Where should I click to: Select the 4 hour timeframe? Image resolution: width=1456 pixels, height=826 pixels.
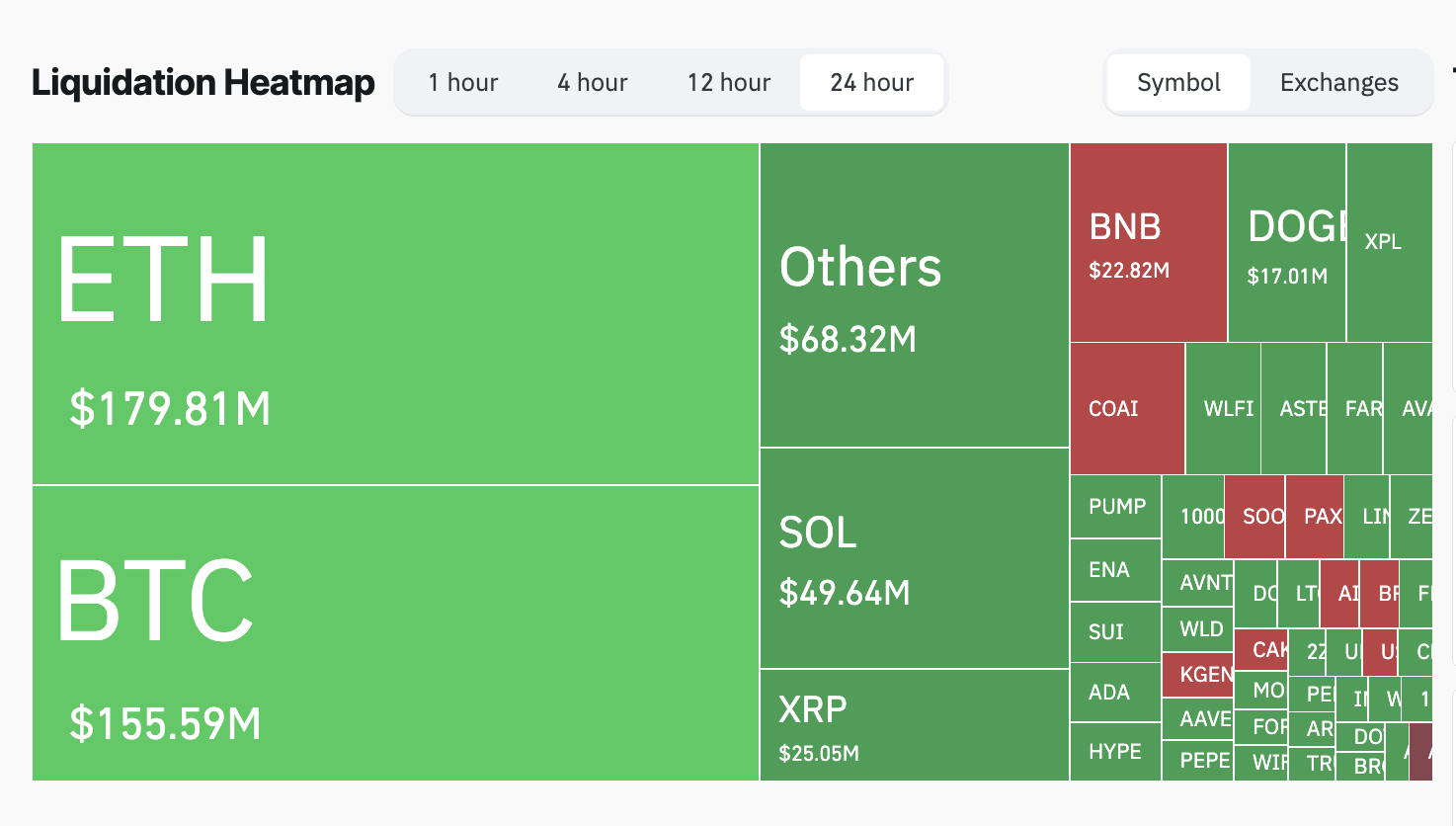[x=592, y=83]
